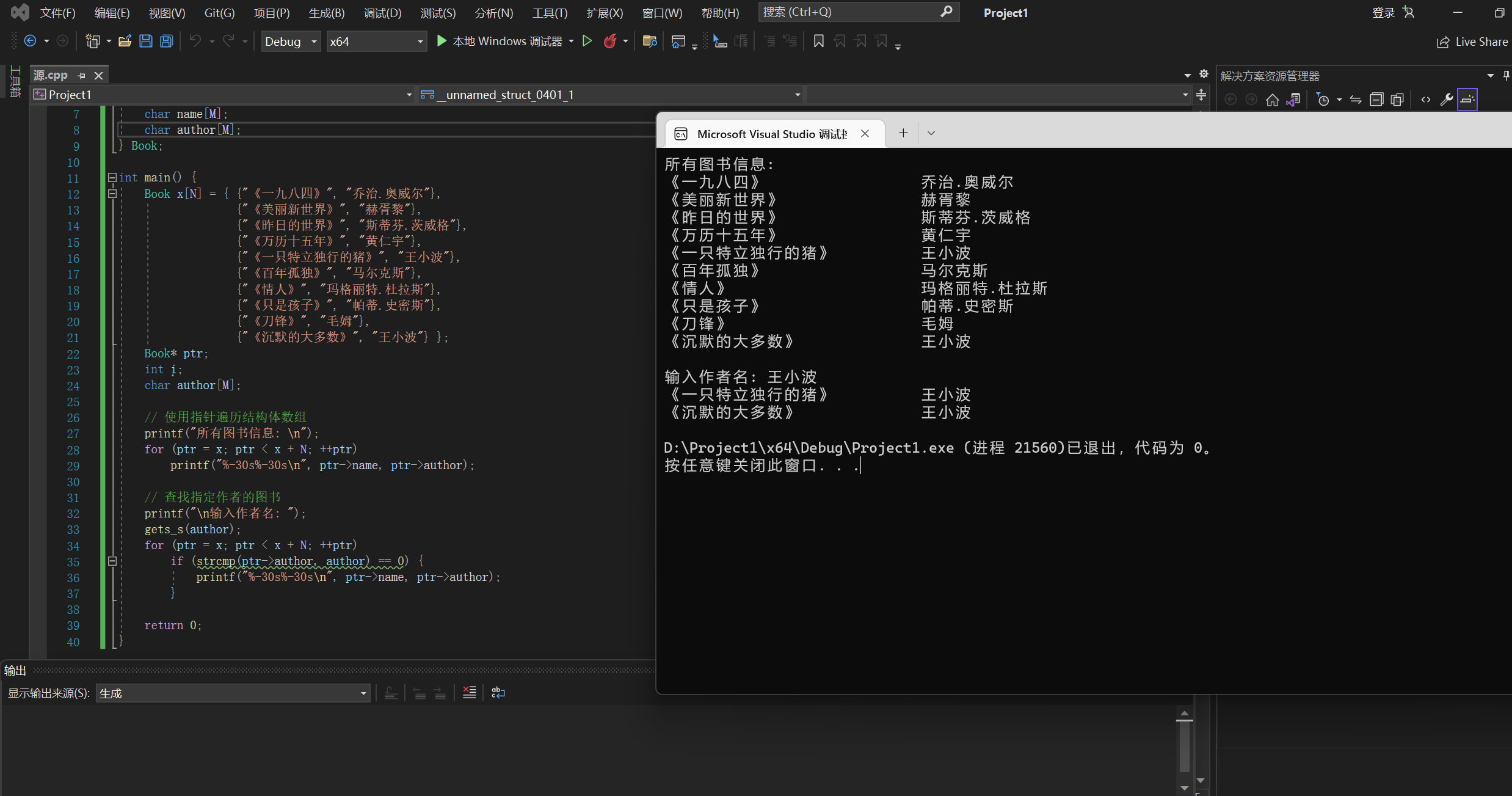Viewport: 1512px width, 796px height.
Task: Click the Home icon in Solution Explorer
Action: [1272, 100]
